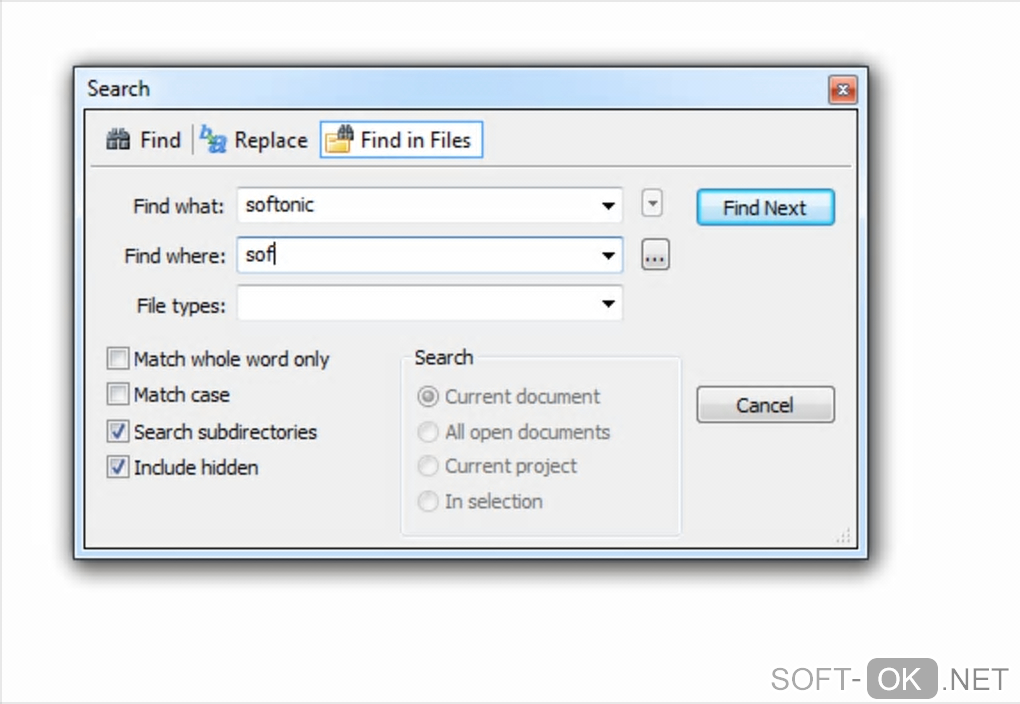
Task: Expand the Find what dropdown
Action: 608,206
